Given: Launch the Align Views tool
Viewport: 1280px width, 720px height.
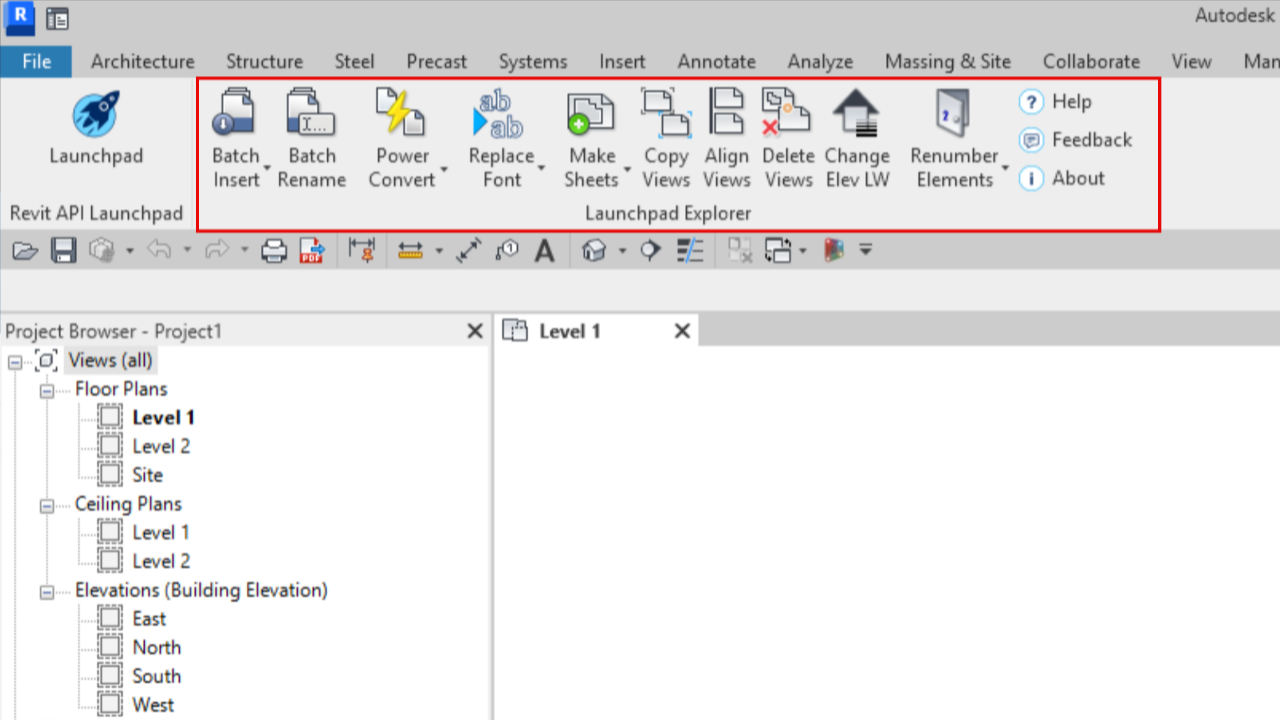Looking at the screenshot, I should pos(727,137).
